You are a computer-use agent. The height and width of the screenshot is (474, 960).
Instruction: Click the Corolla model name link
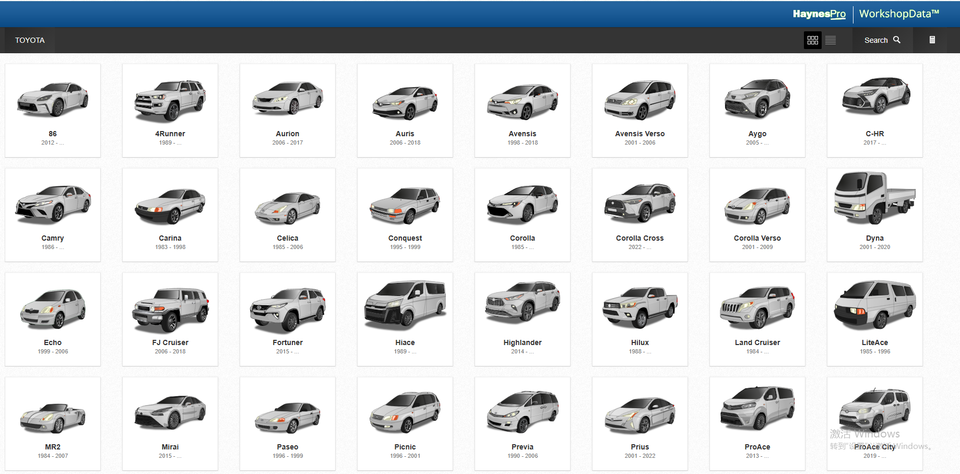(522, 238)
